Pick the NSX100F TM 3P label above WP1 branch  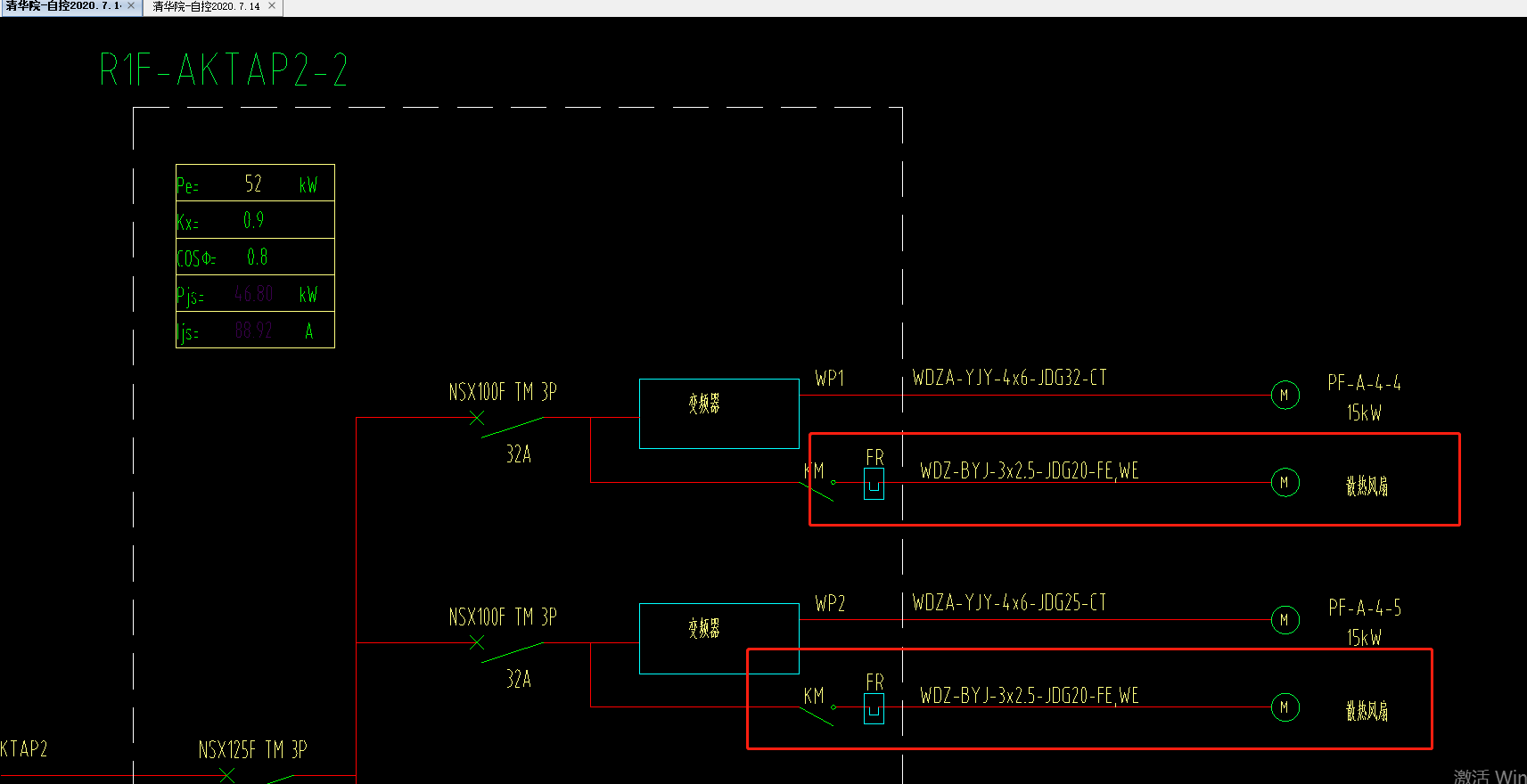[503, 392]
